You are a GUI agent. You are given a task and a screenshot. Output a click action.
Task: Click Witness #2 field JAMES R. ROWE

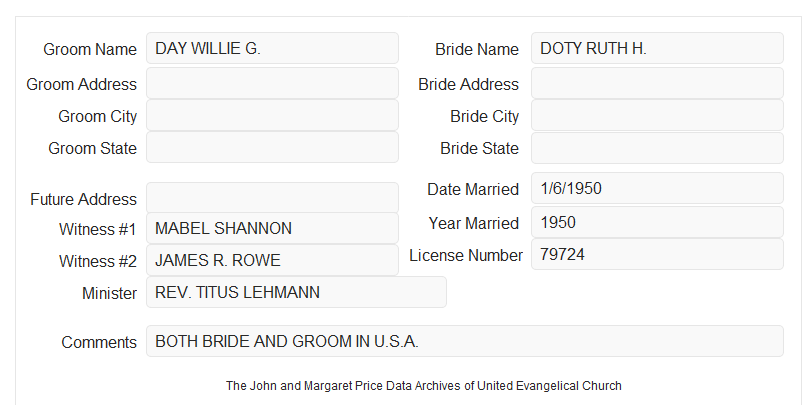(x=272, y=260)
